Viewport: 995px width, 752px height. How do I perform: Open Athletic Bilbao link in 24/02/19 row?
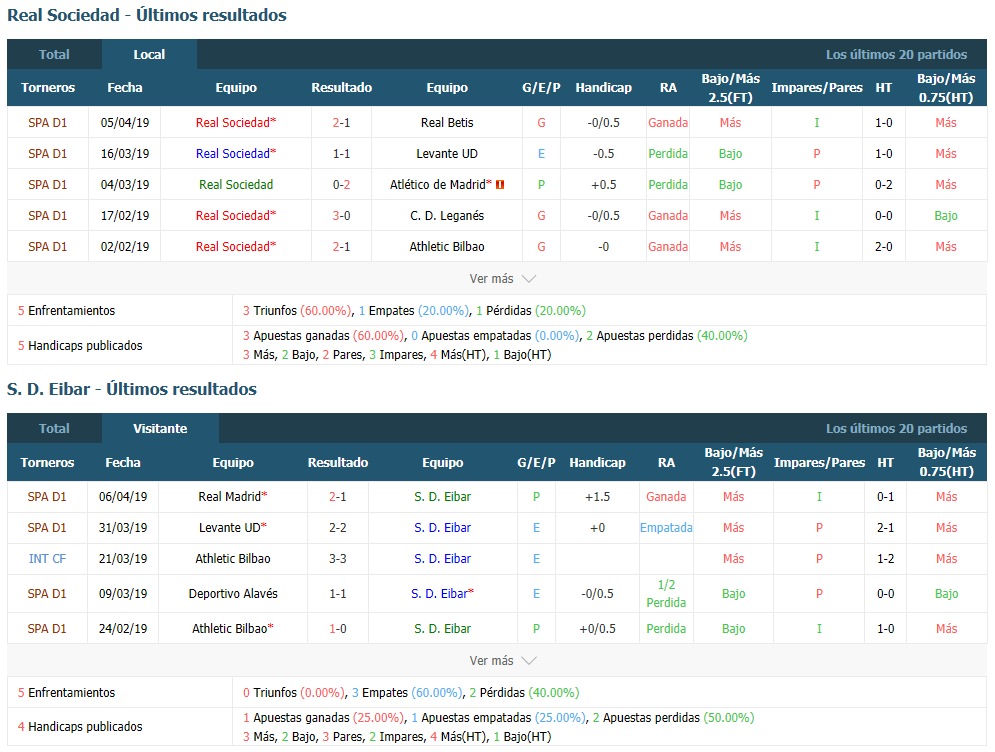229,629
